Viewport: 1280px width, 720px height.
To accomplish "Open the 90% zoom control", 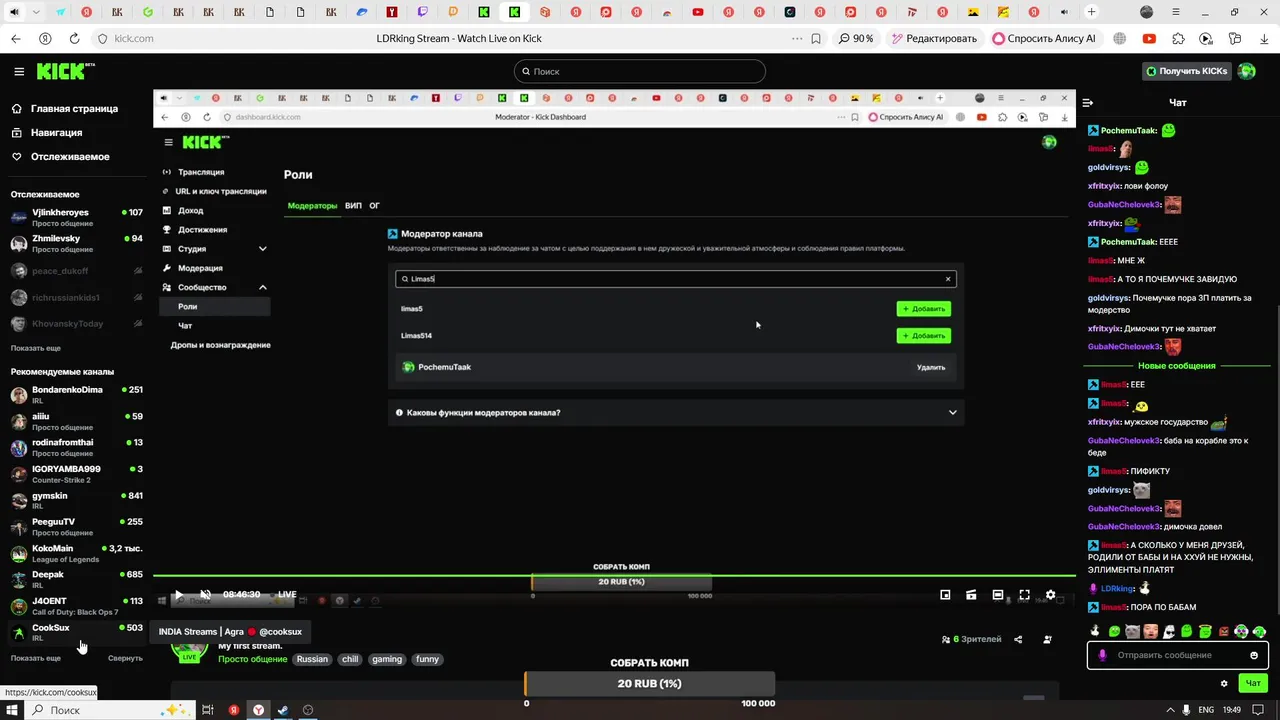I will pos(856,39).
